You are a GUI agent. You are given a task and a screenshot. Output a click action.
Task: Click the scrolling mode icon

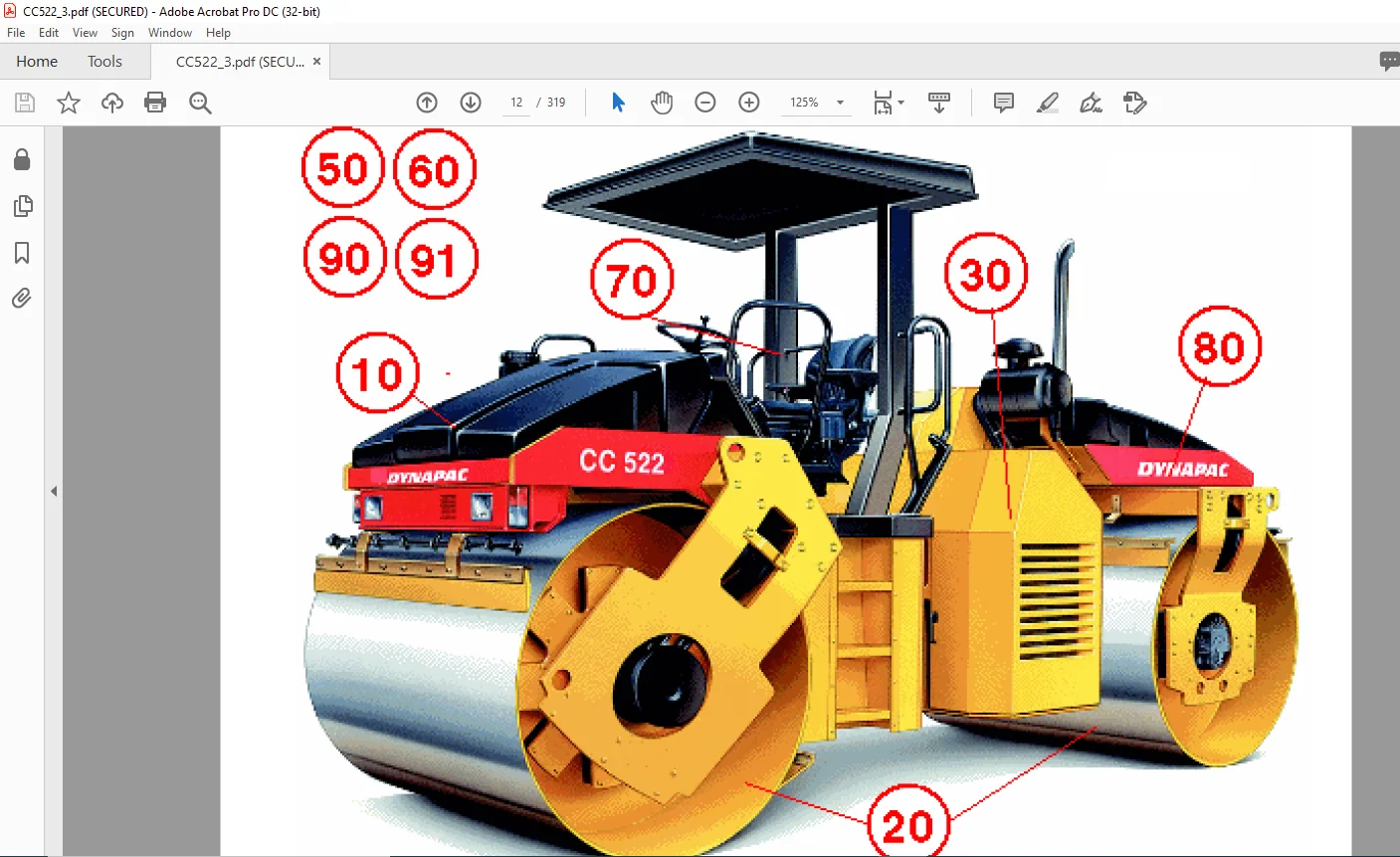(938, 103)
